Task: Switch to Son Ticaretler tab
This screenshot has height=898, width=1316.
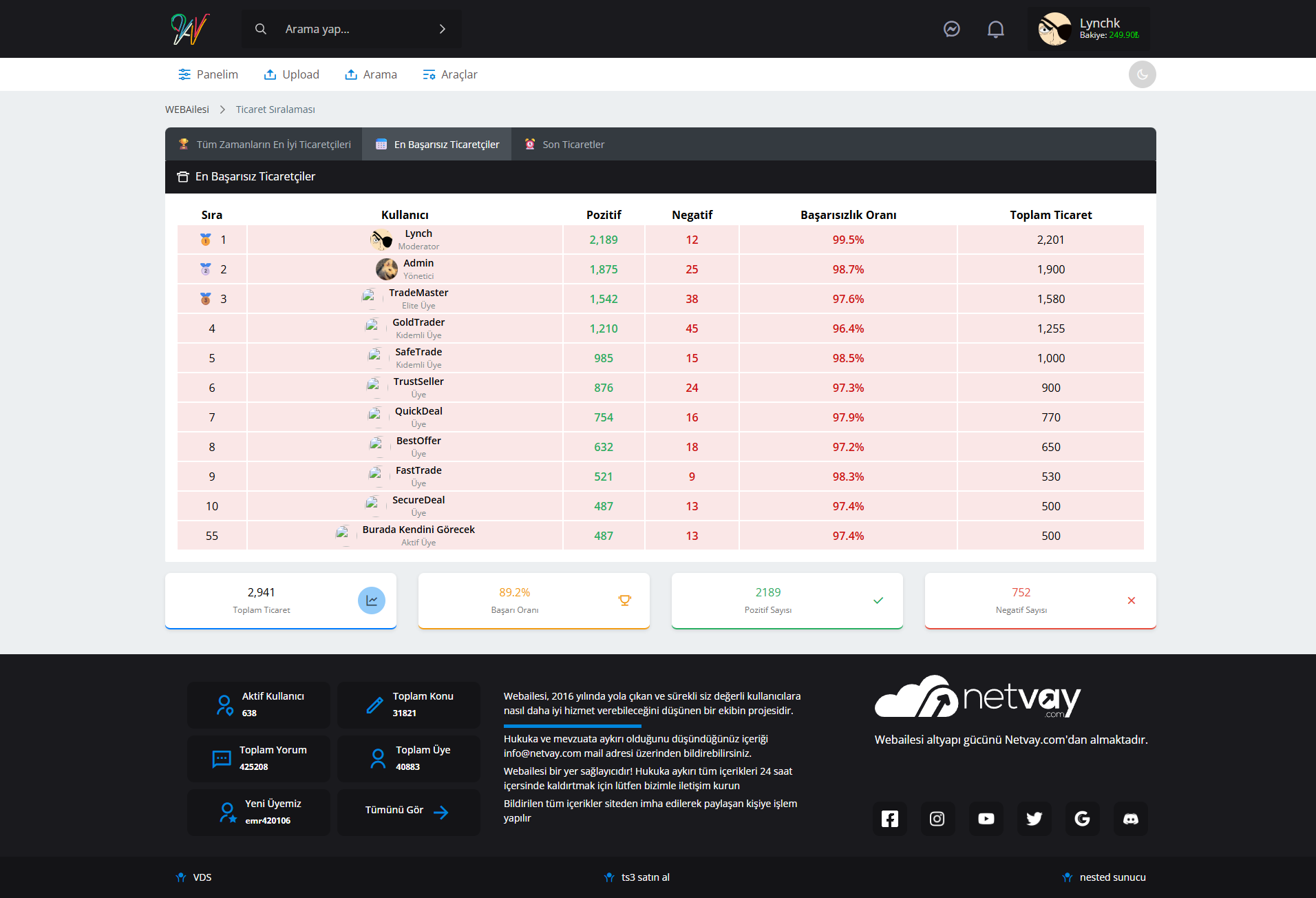Action: (564, 145)
